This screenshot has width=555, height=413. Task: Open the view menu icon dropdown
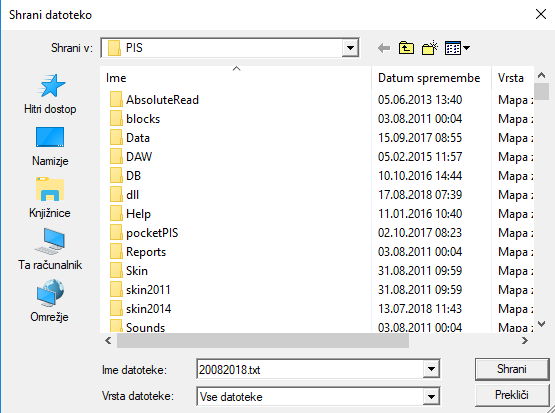point(457,48)
